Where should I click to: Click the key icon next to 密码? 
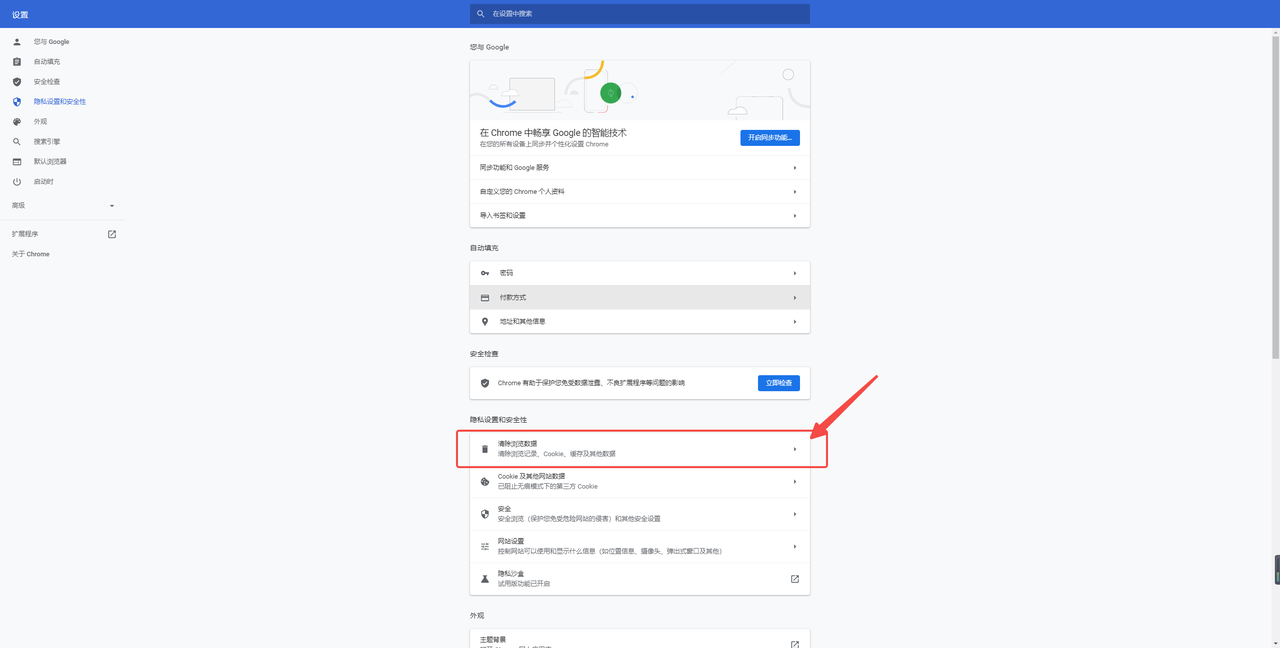pos(485,273)
